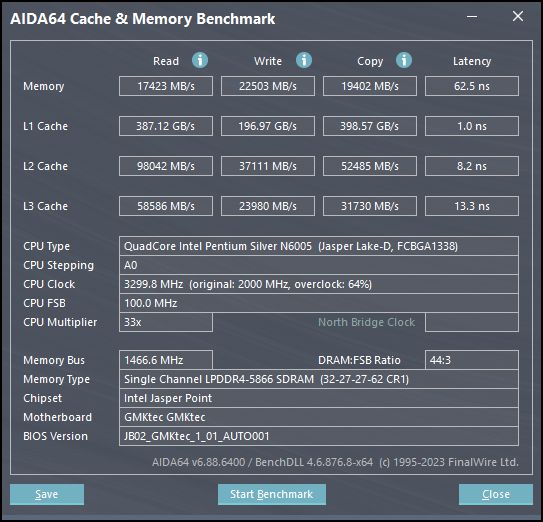Click the CPU Clock value field
The image size is (543, 522).
point(319,284)
